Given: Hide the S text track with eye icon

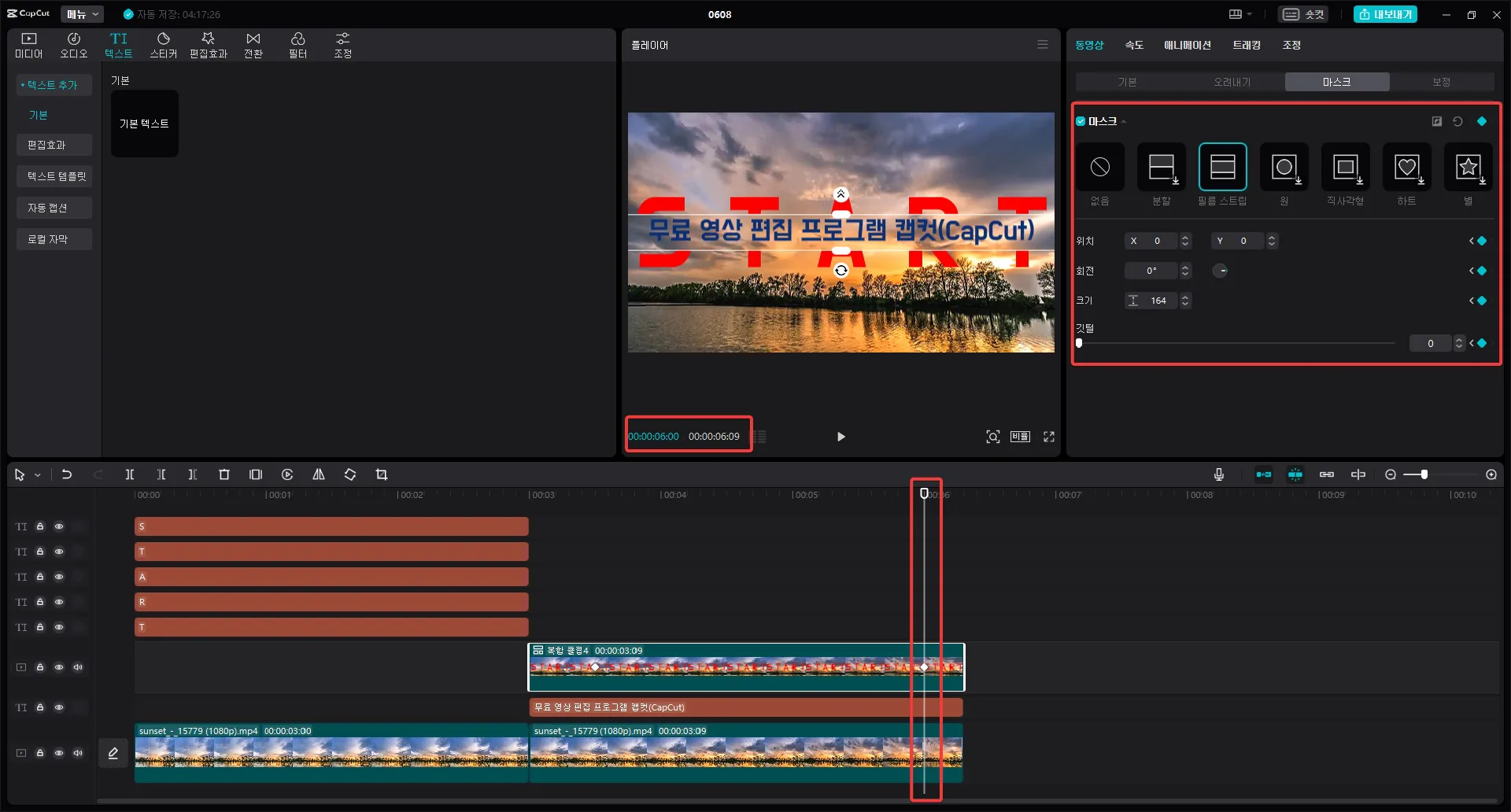Looking at the screenshot, I should pos(59,526).
